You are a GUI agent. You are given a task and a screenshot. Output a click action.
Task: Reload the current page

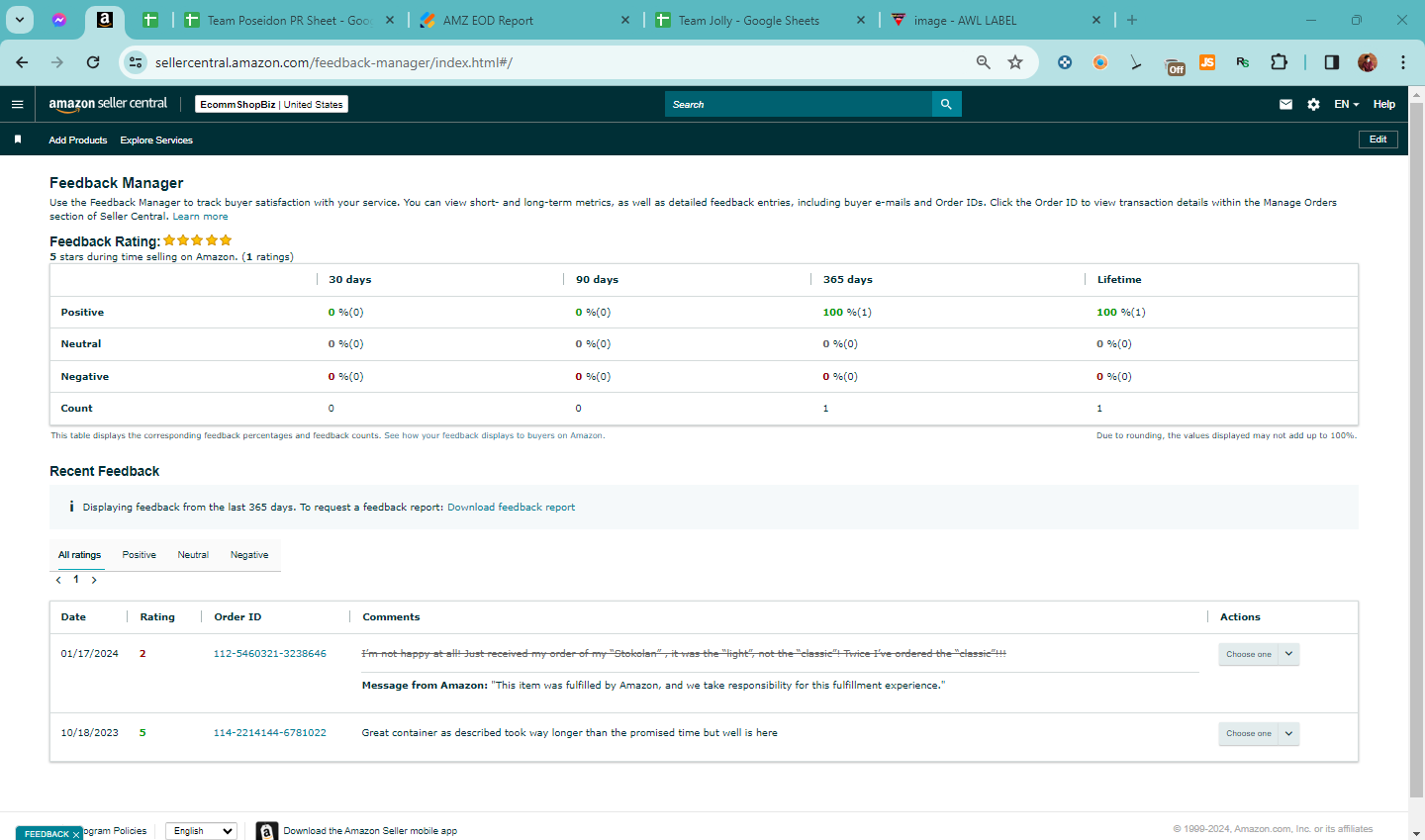pos(93,62)
